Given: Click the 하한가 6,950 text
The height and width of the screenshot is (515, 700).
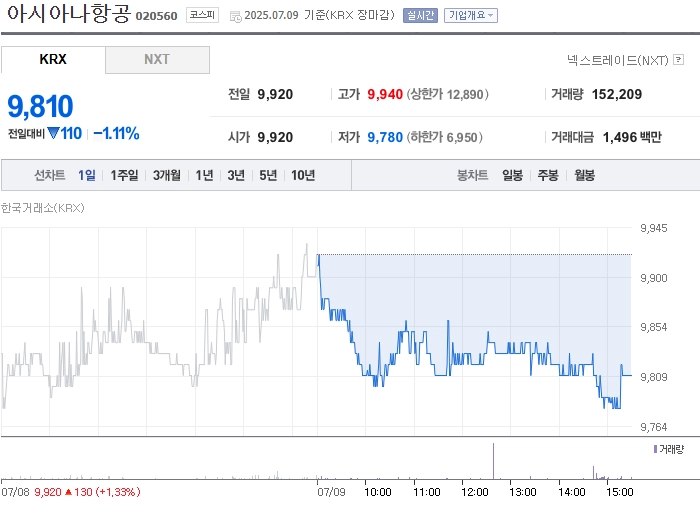Looking at the screenshot, I should coord(444,137).
